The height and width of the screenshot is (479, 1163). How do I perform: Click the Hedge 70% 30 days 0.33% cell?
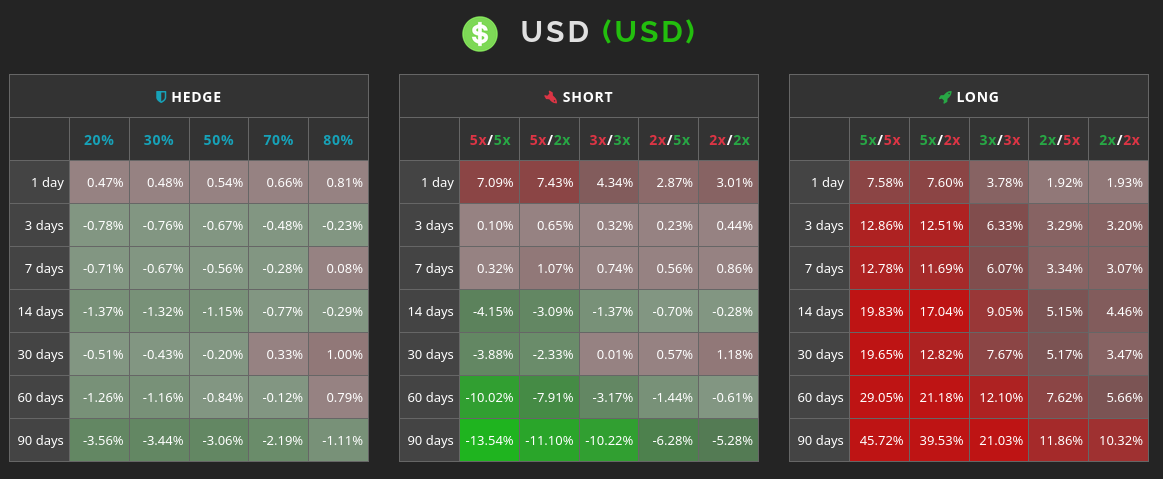click(278, 354)
